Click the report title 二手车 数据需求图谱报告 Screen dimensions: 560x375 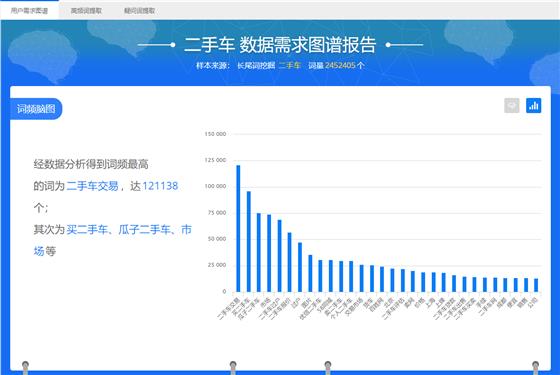(x=280, y=45)
